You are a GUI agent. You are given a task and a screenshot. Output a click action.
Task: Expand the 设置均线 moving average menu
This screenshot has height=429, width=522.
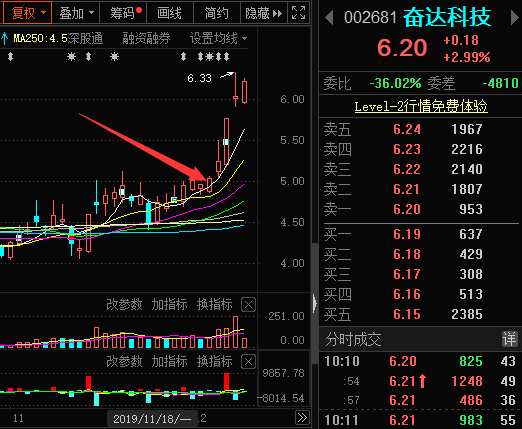pos(219,39)
